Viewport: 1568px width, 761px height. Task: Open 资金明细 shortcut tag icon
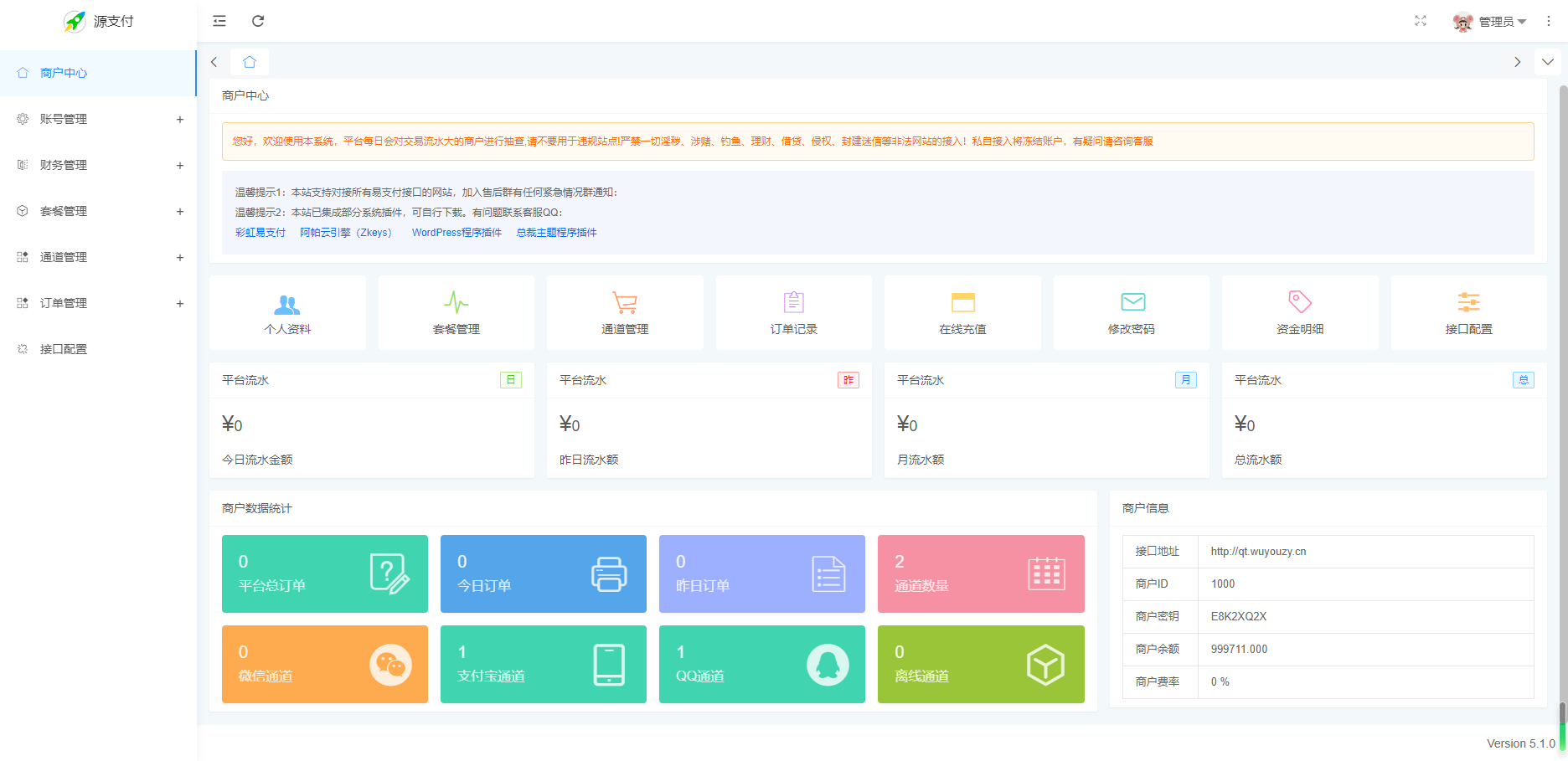click(x=1300, y=301)
